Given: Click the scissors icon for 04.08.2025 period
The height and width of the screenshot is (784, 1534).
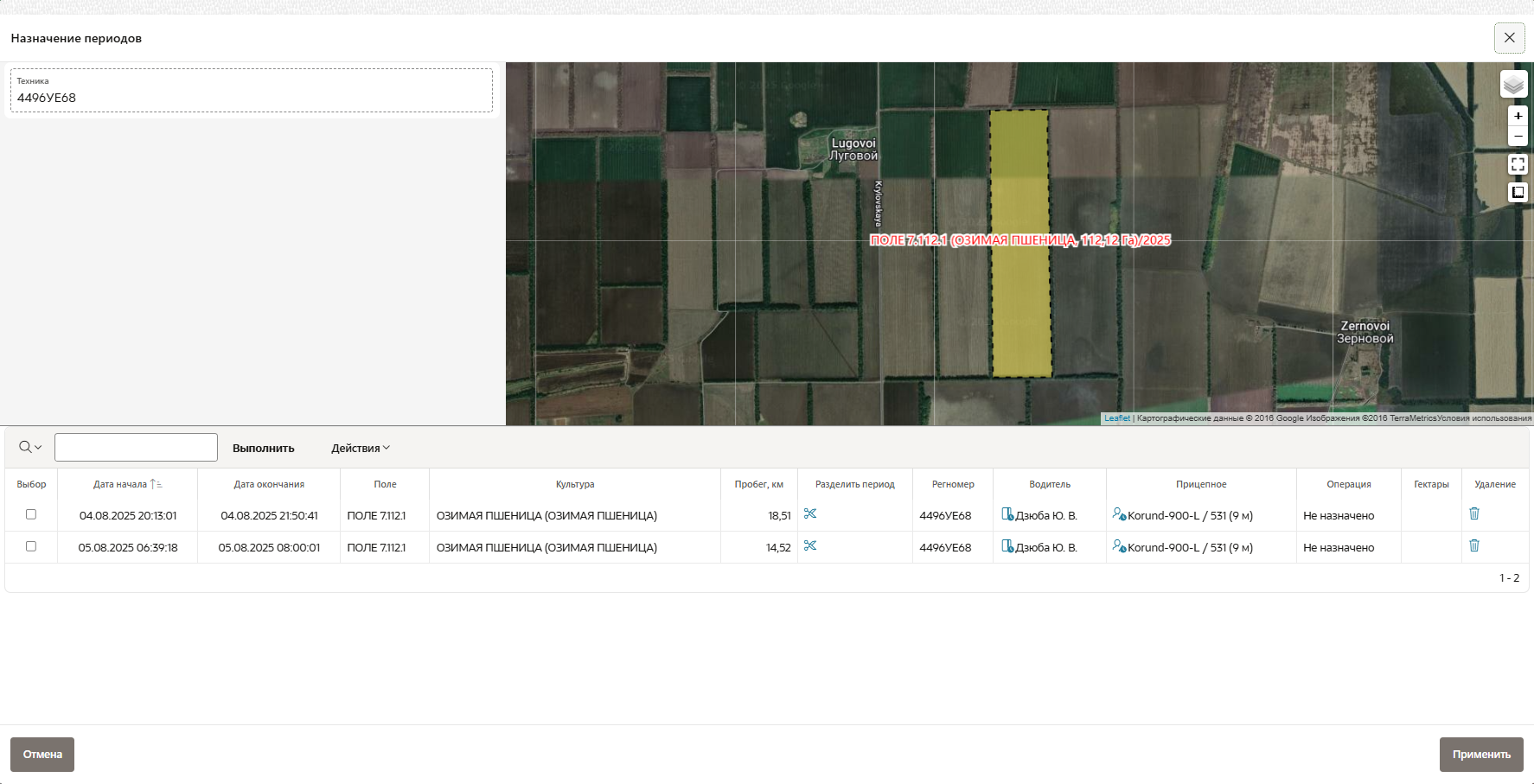Looking at the screenshot, I should coord(810,514).
